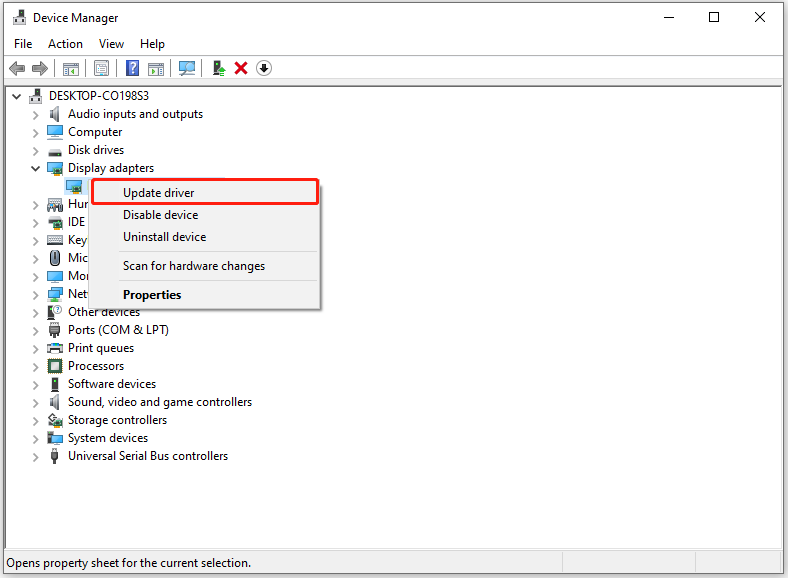Select the Sound, video and game controllers label
Viewport: 788px width, 578px height.
click(x=160, y=402)
